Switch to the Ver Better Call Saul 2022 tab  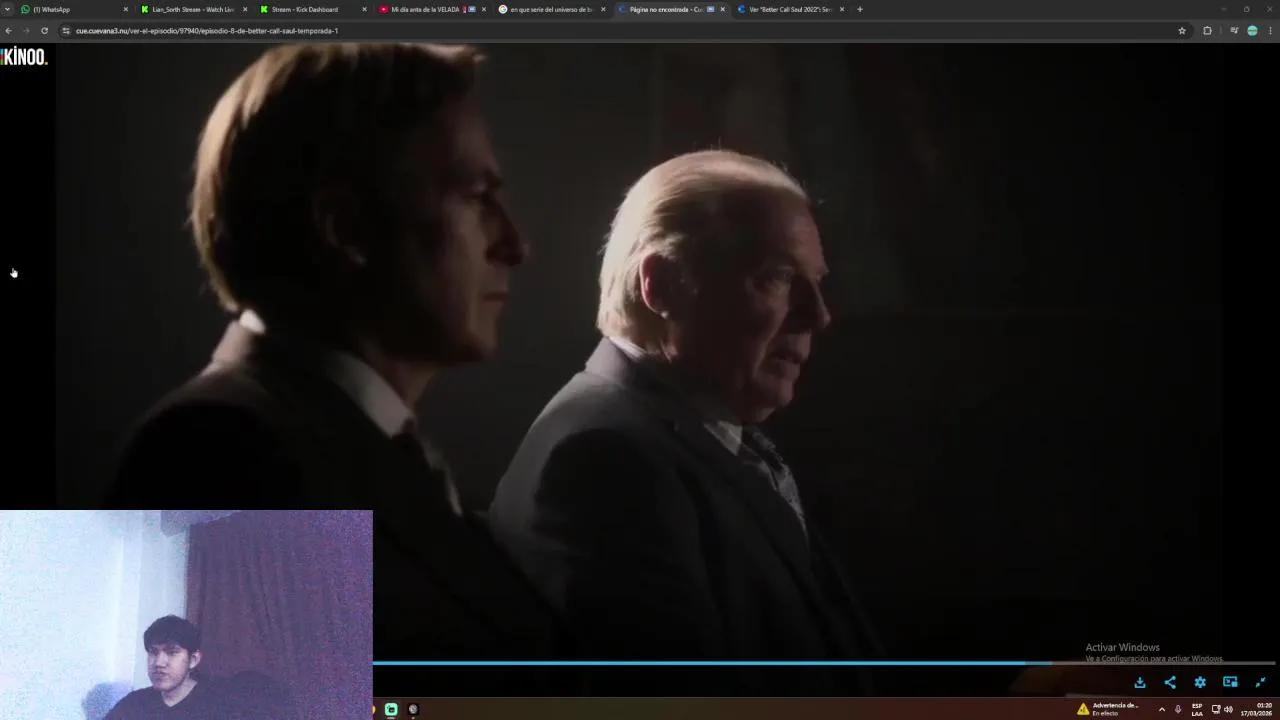pos(790,9)
